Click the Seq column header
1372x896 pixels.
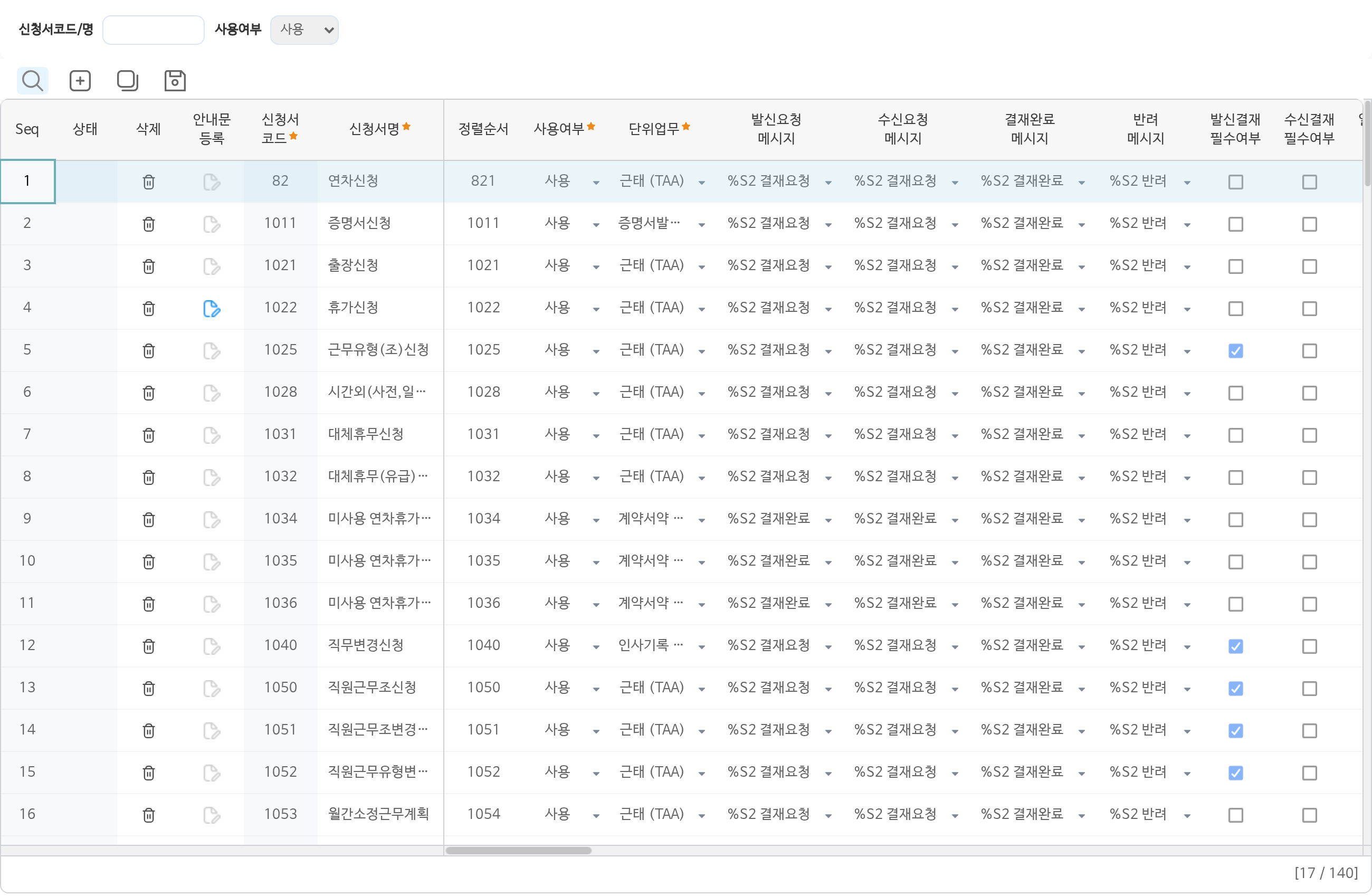click(x=27, y=129)
